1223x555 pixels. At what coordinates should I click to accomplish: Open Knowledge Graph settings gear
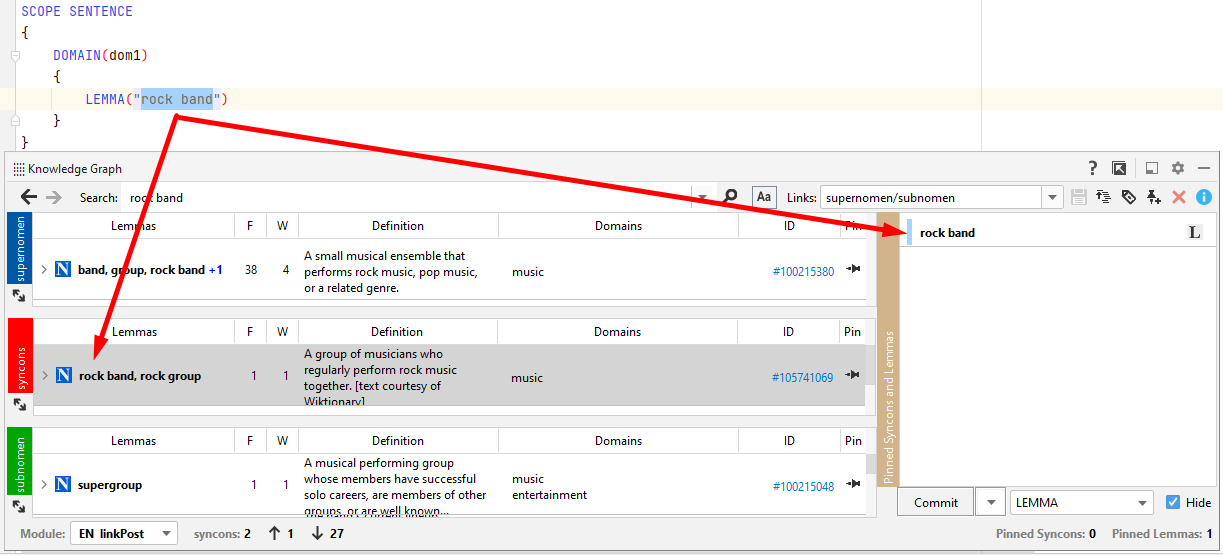pos(1178,169)
